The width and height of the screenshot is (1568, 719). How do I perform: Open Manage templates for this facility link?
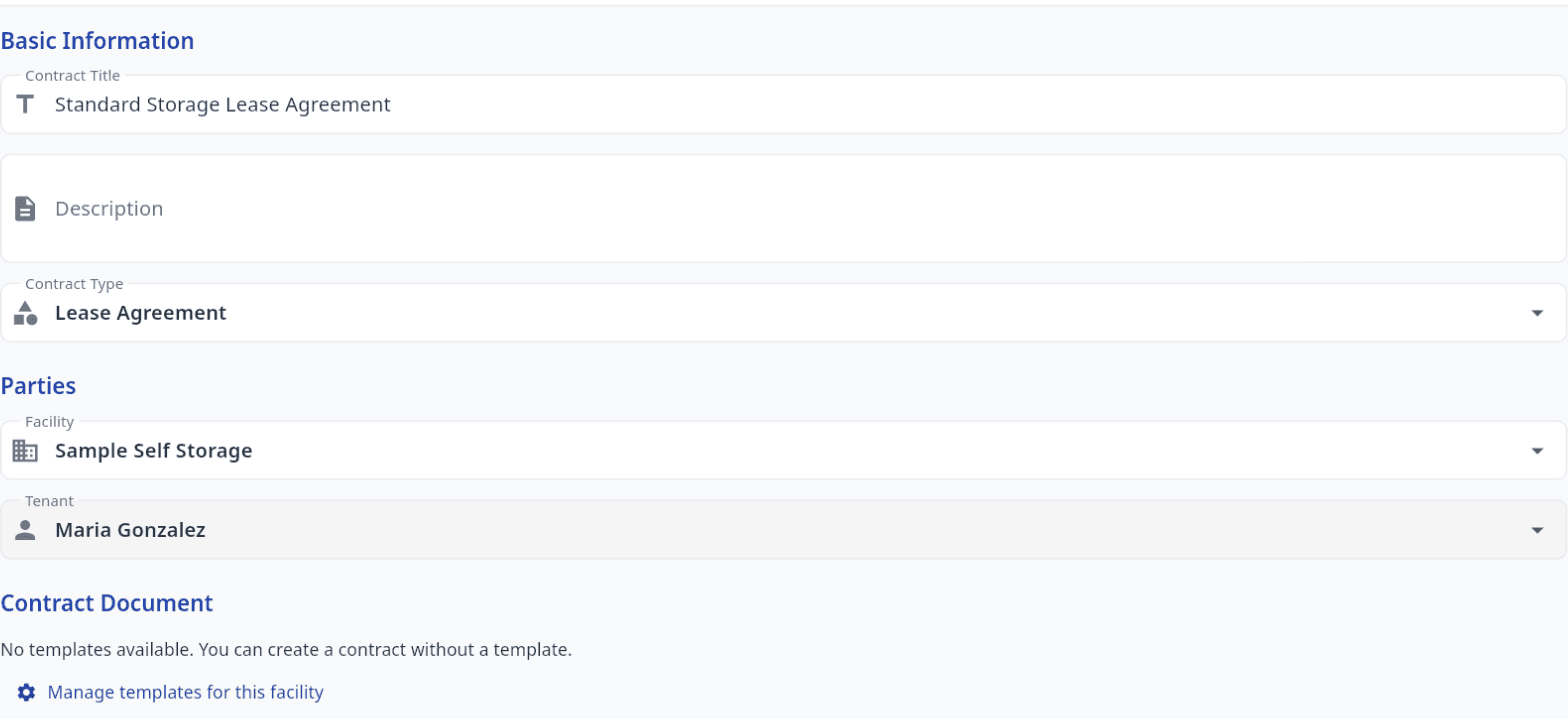coord(185,692)
